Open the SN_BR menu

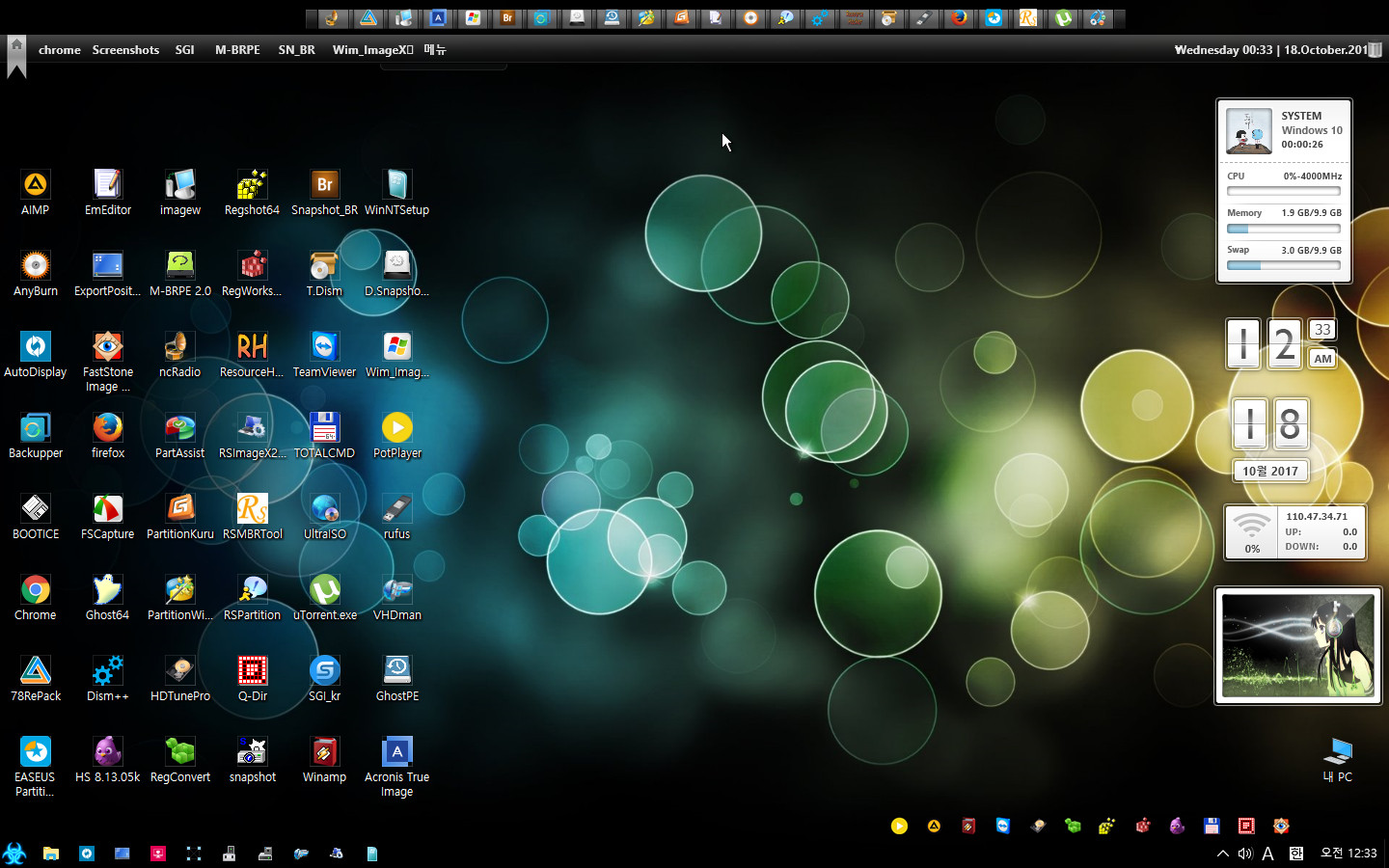click(x=297, y=50)
